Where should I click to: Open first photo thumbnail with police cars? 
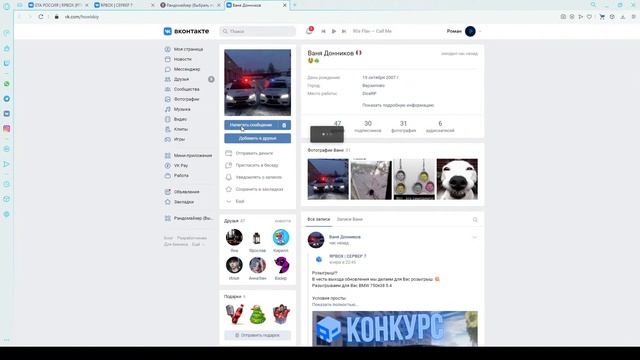(x=328, y=179)
